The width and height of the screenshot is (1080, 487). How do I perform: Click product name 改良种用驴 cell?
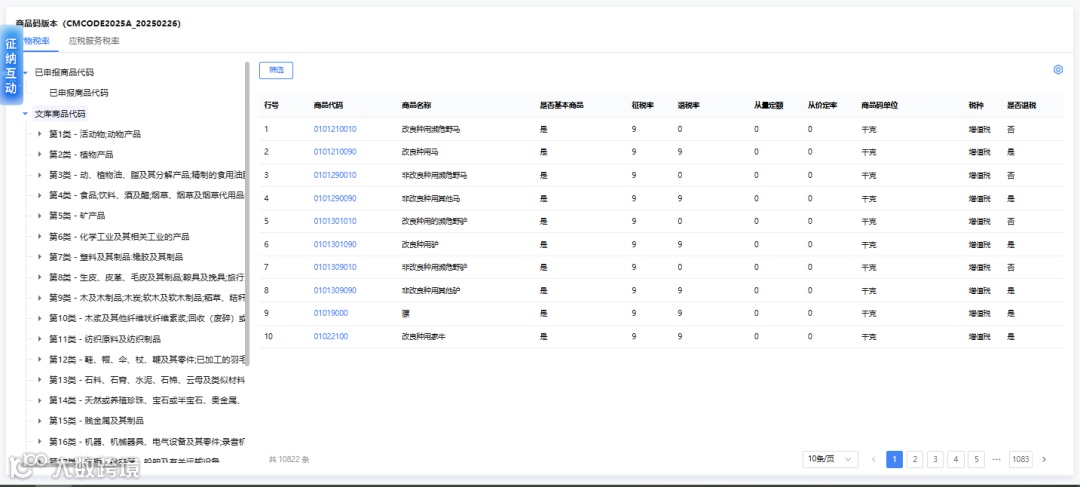(420, 245)
